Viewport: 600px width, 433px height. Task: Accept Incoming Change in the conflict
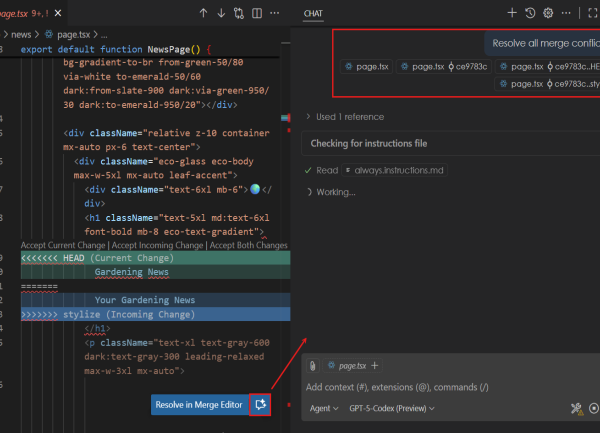[157, 245]
